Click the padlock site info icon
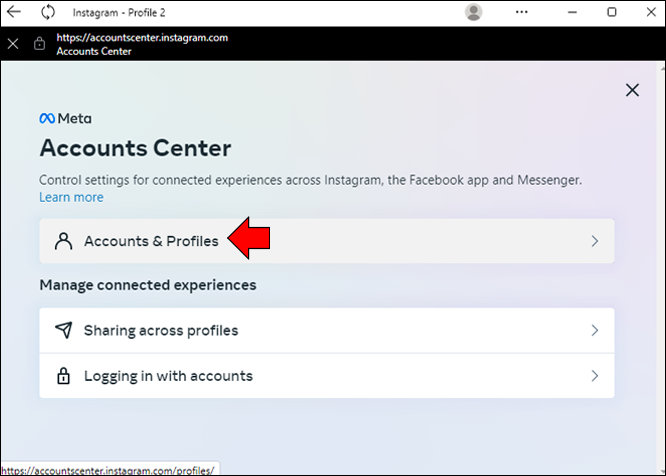 click(39, 44)
